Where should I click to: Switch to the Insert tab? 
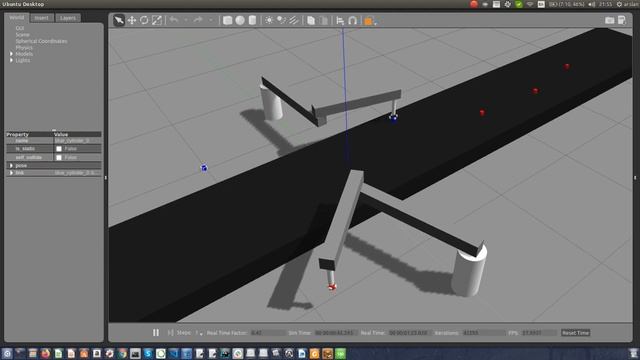coord(41,18)
